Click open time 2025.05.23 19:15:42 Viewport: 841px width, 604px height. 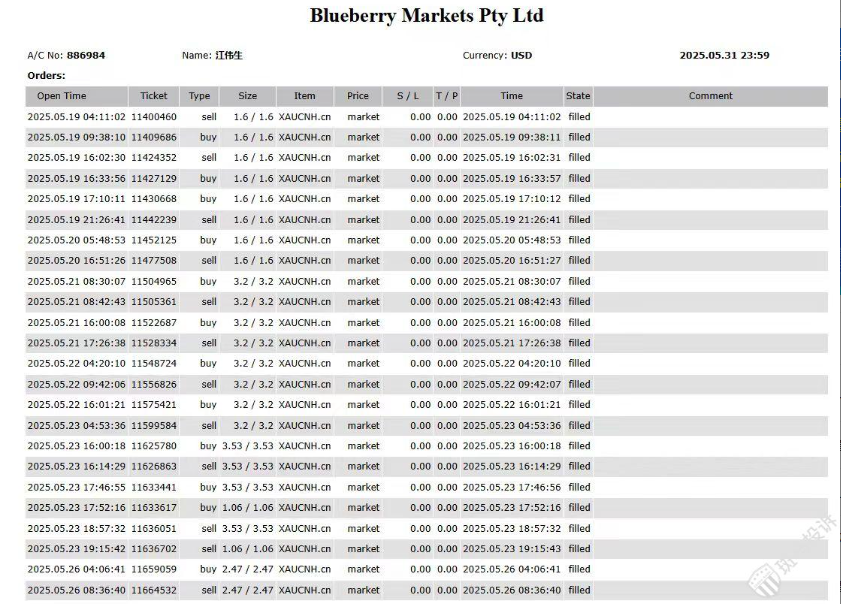(77, 549)
